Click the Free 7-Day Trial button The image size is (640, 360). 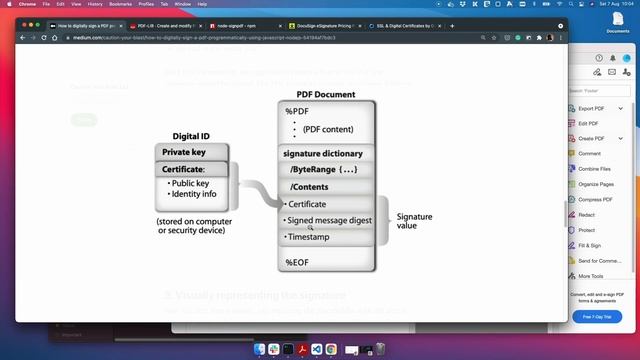pos(597,317)
